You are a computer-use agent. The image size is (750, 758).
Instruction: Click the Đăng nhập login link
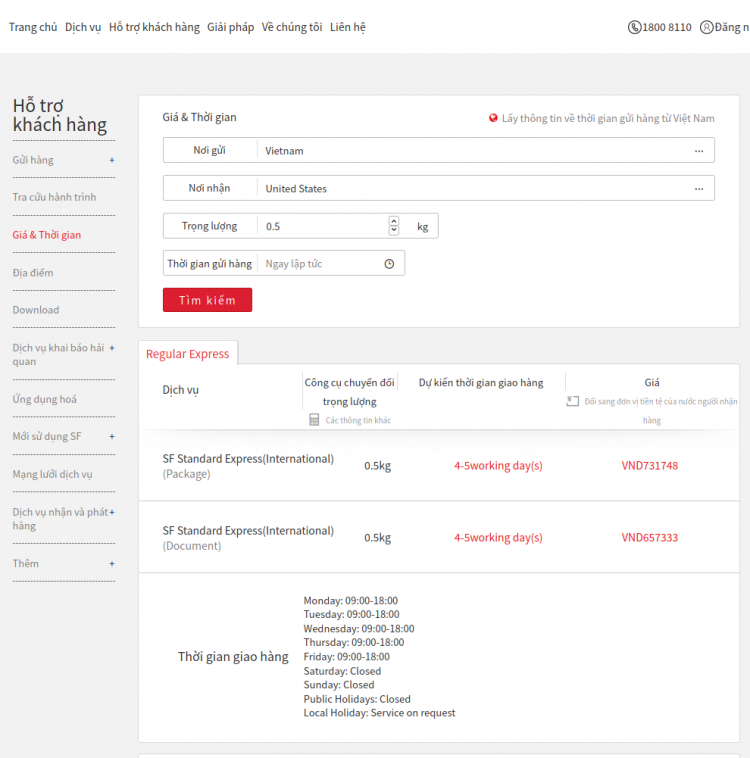coord(732,27)
